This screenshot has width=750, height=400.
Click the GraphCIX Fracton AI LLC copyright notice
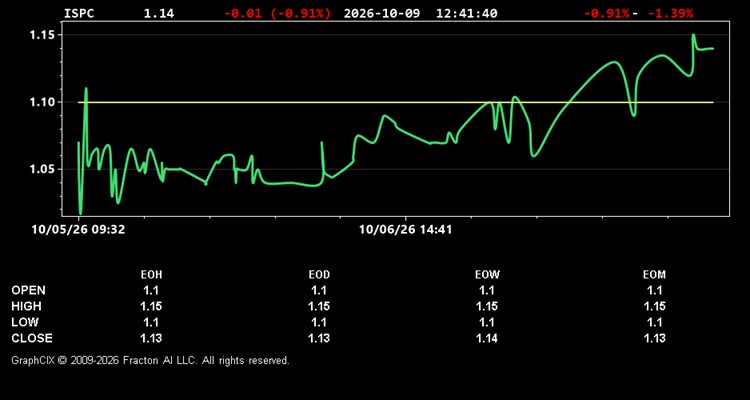click(x=151, y=360)
